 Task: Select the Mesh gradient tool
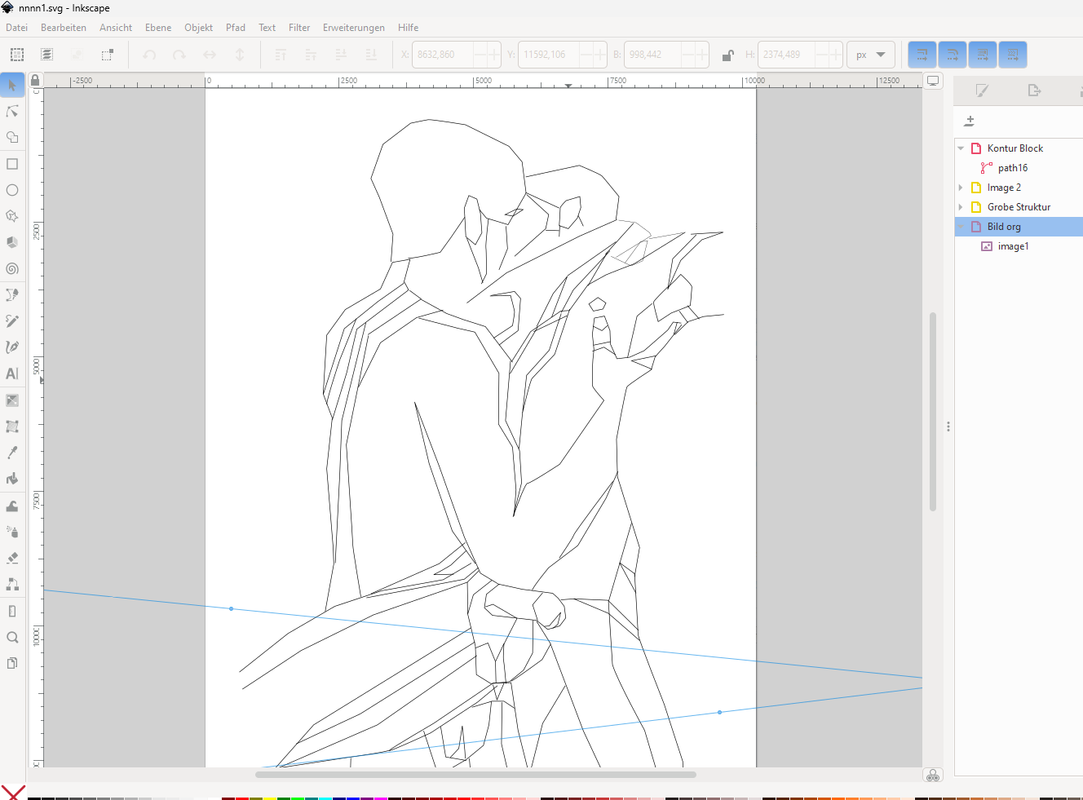pos(12,427)
